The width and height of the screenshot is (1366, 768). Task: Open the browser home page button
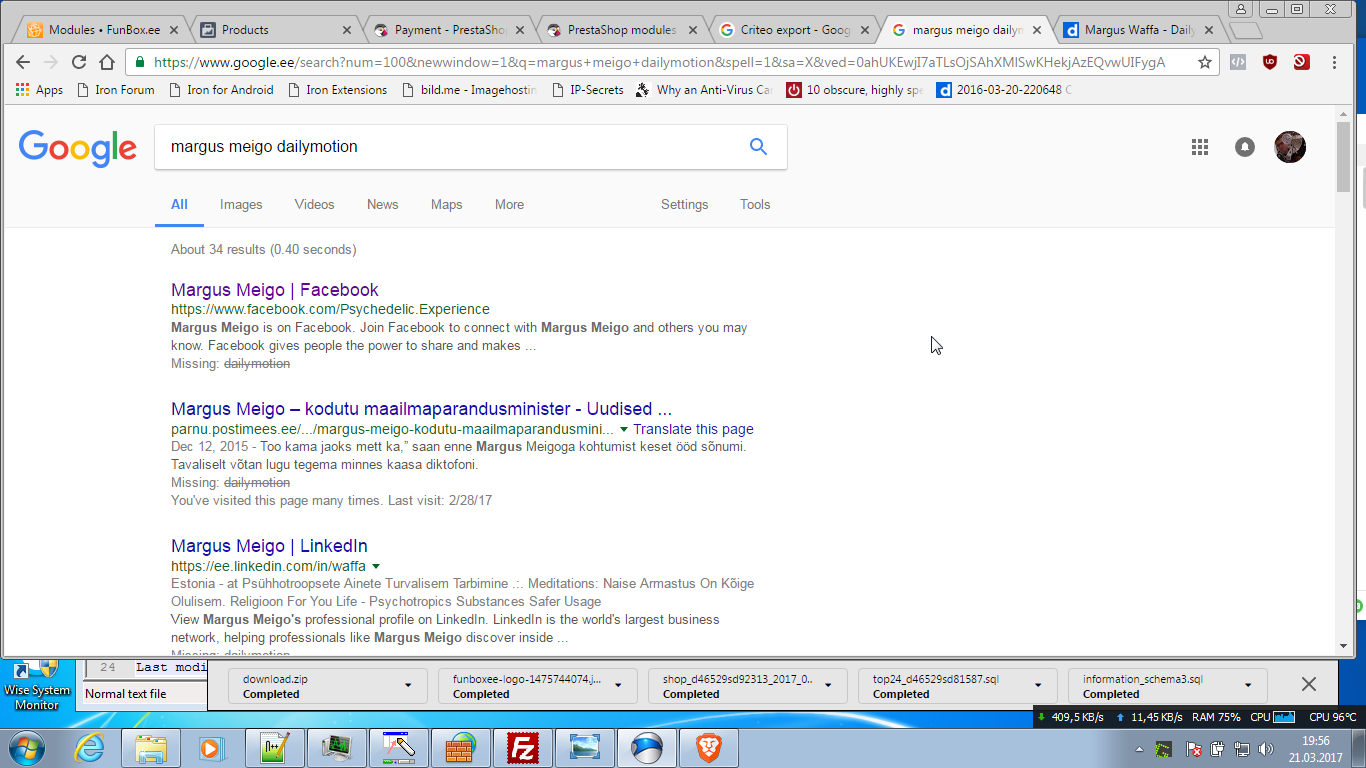pos(107,62)
